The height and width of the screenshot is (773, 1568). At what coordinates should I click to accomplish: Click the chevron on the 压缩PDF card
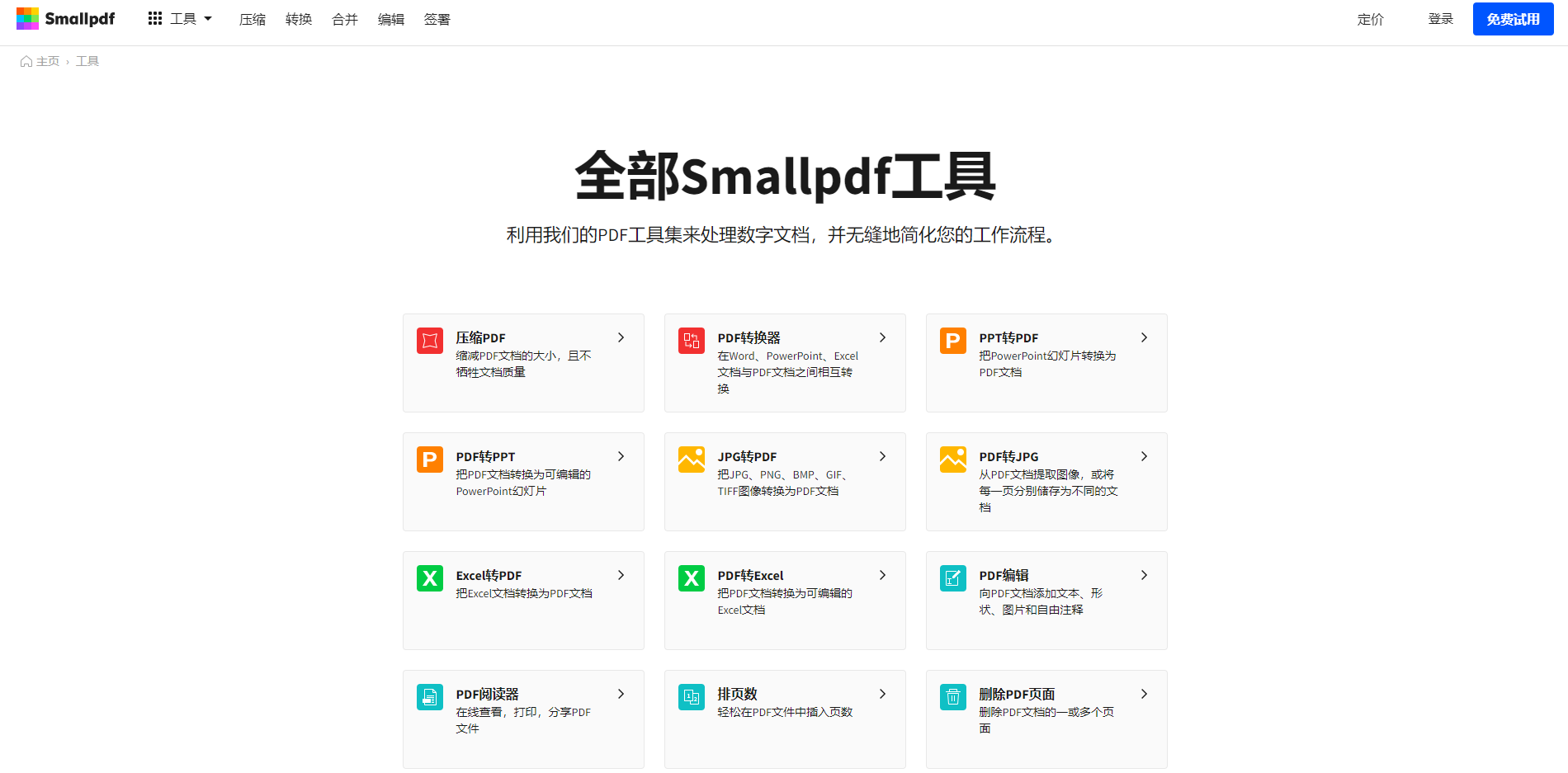click(x=621, y=337)
